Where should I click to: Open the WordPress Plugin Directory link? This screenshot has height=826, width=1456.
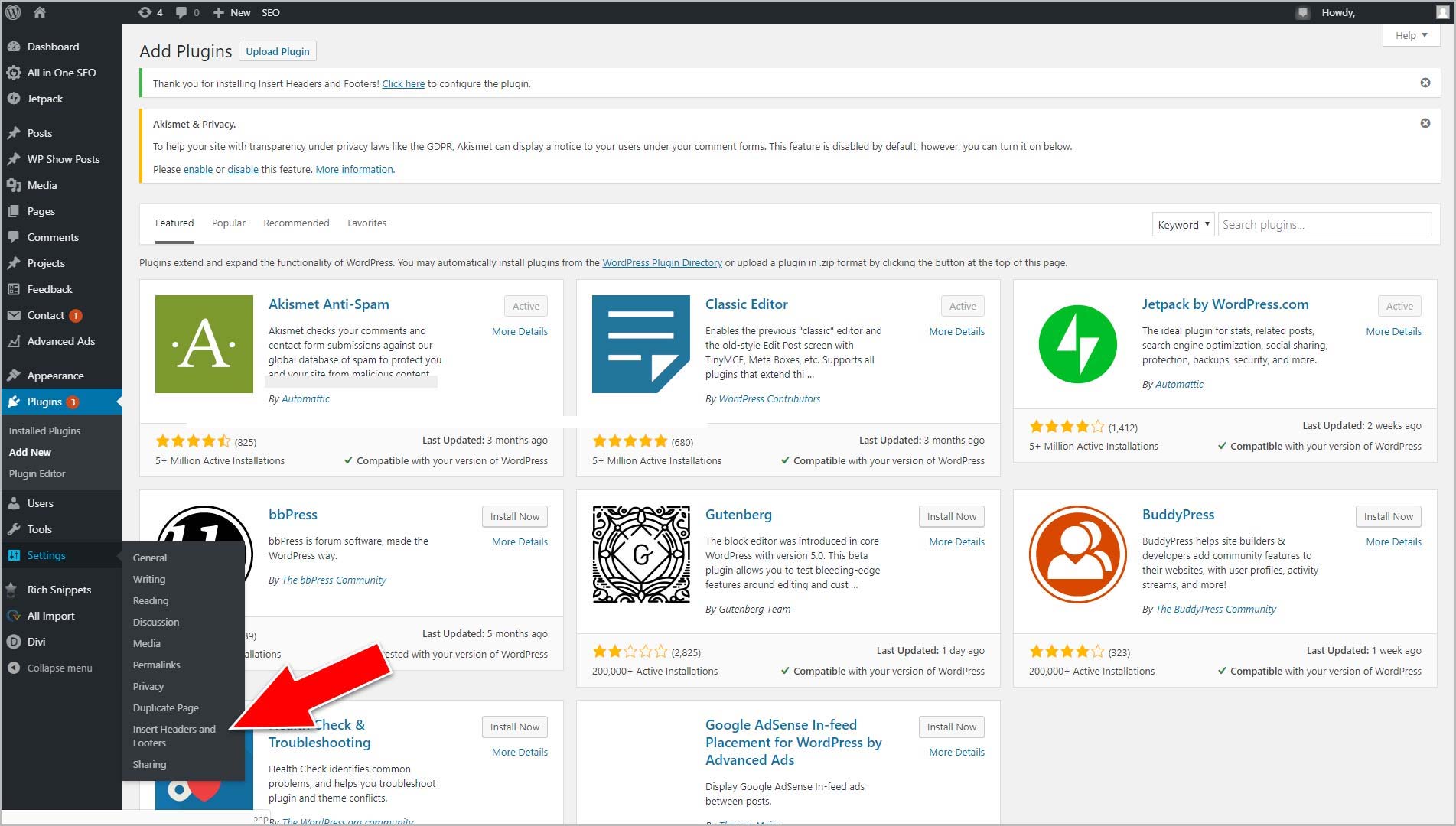coord(662,262)
